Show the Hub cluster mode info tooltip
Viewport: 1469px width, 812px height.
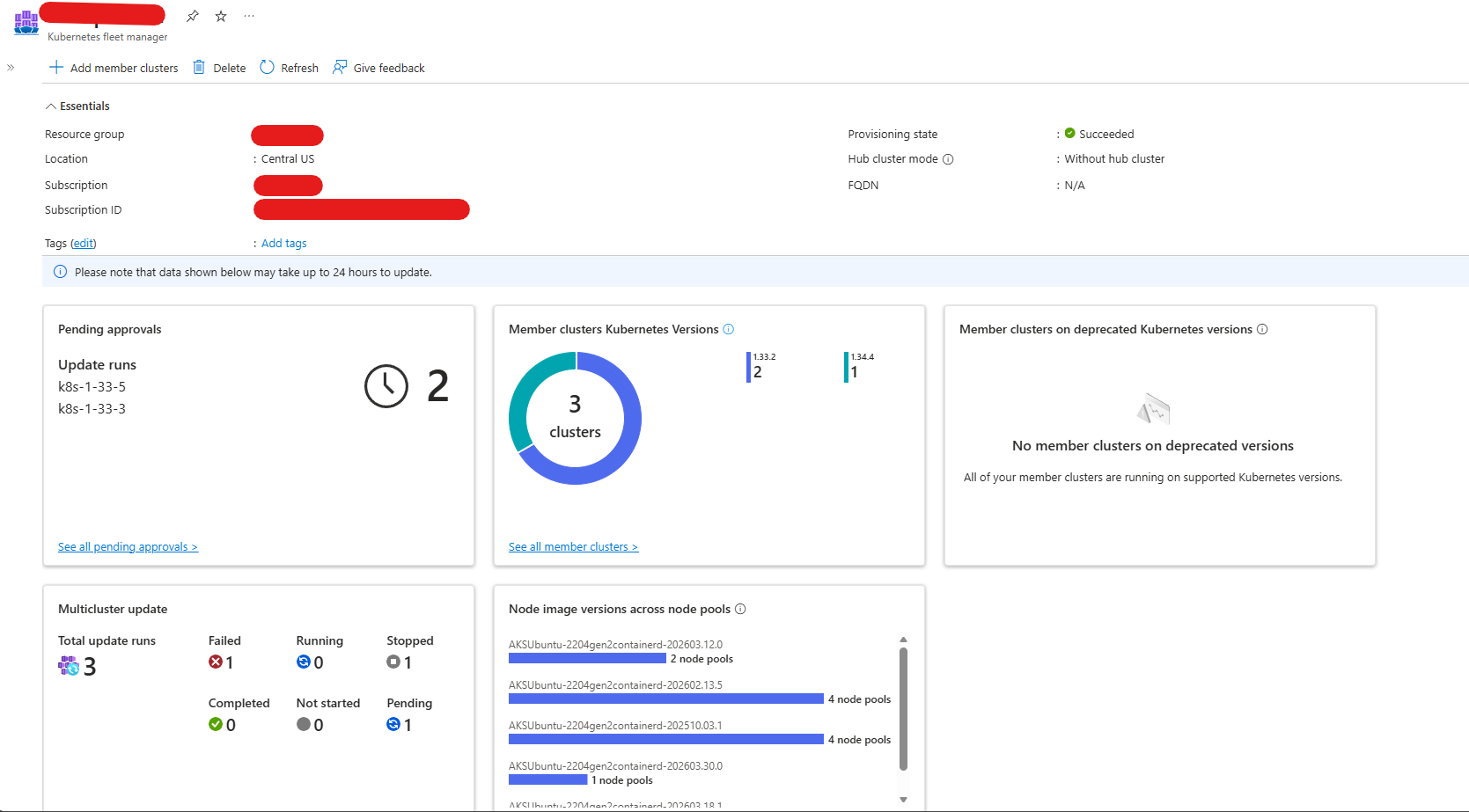point(948,159)
